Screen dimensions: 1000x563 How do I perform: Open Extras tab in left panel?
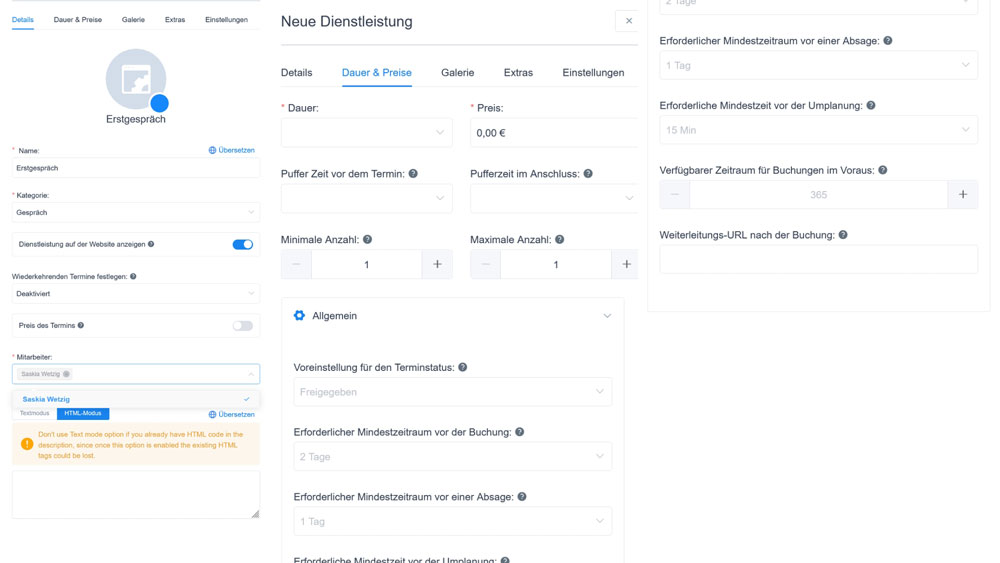coord(175,20)
